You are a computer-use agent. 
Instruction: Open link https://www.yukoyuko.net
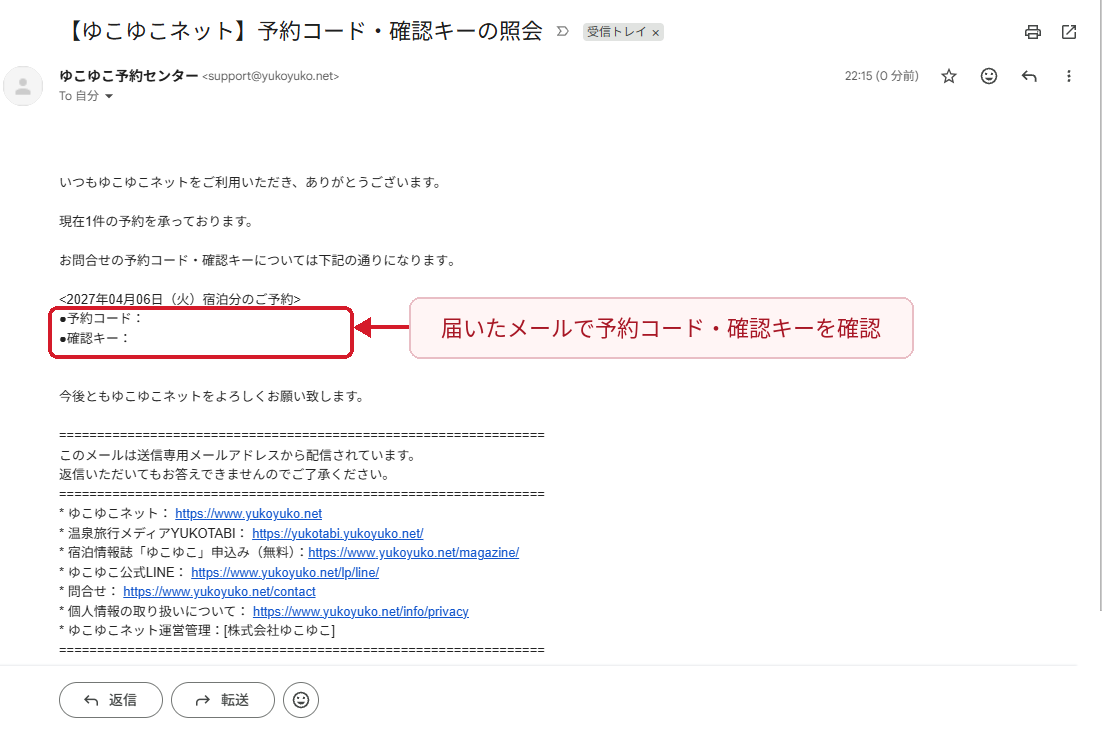[x=248, y=514]
